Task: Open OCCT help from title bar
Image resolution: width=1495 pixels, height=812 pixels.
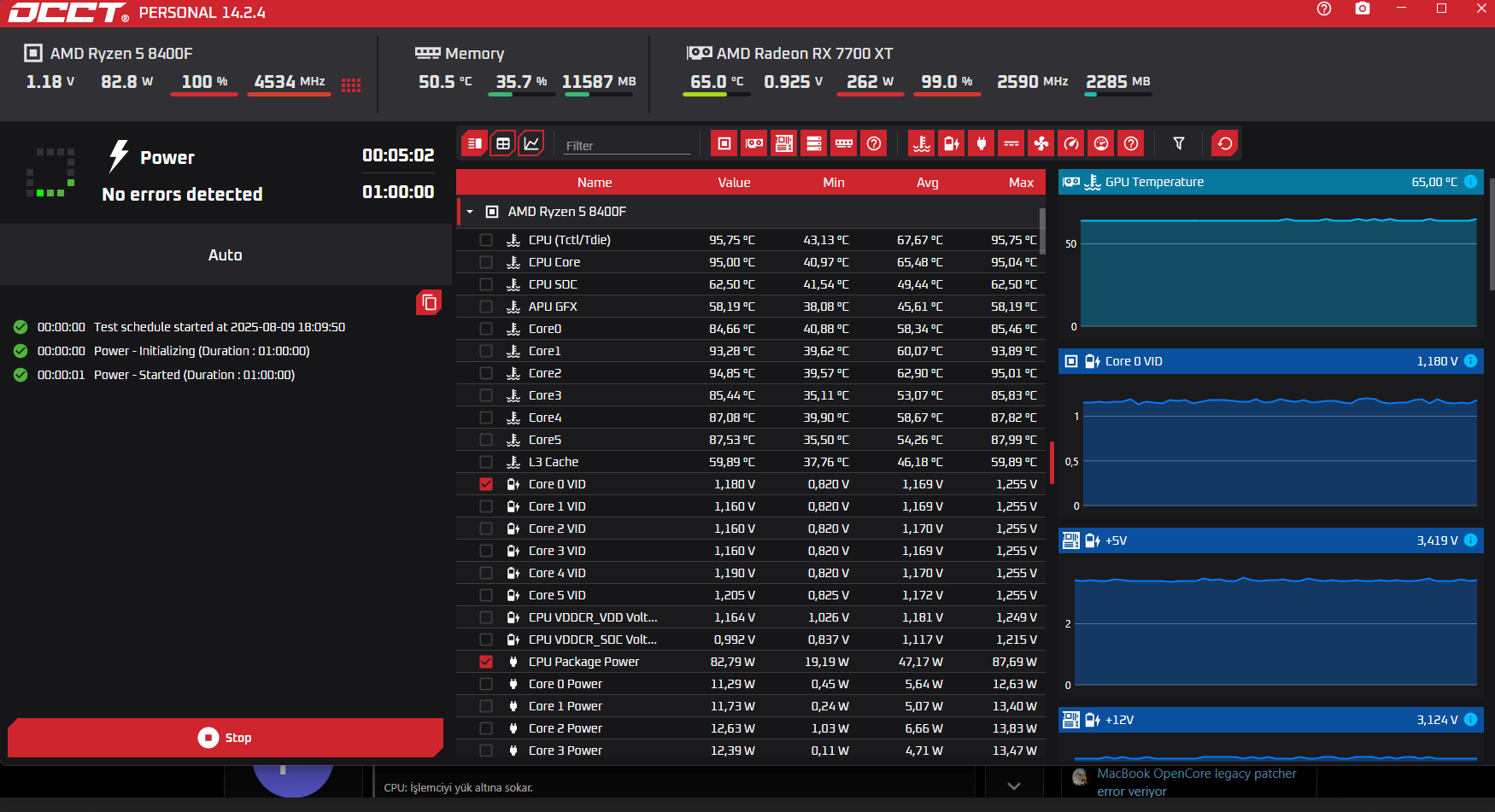Action: click(x=1324, y=9)
